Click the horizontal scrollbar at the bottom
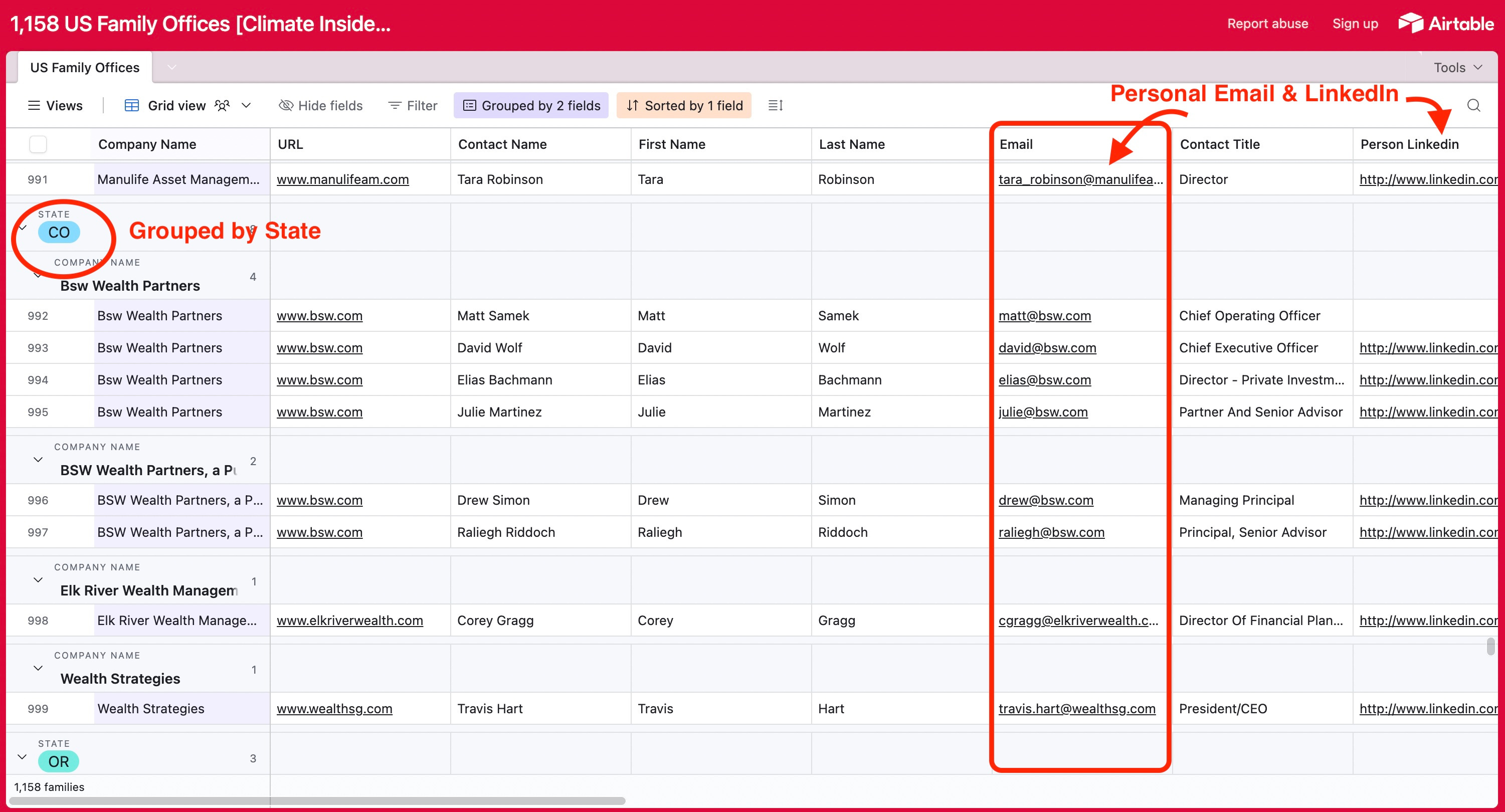Screen dimensions: 1505x812 (317, 801)
